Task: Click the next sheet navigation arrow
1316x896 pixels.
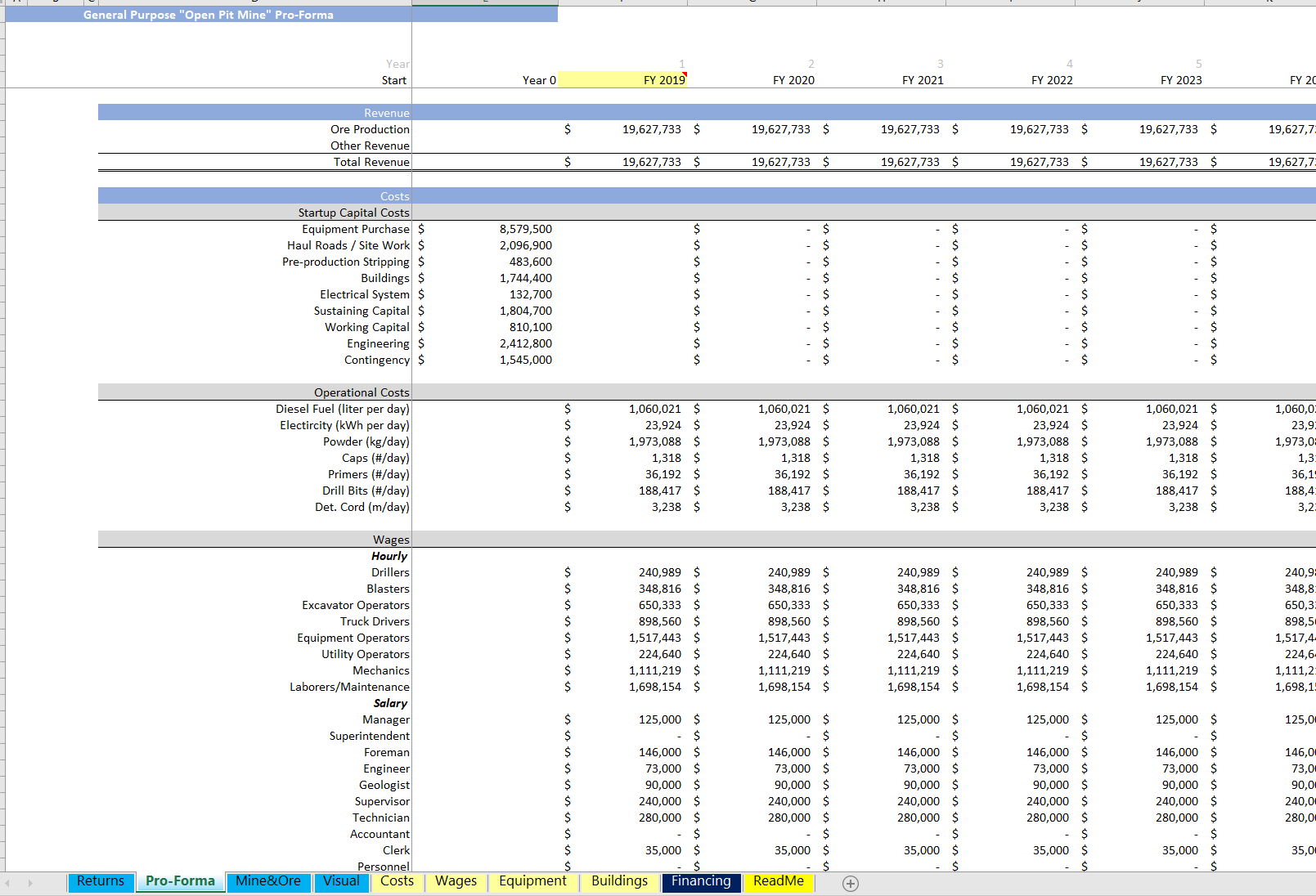Action: point(31,883)
